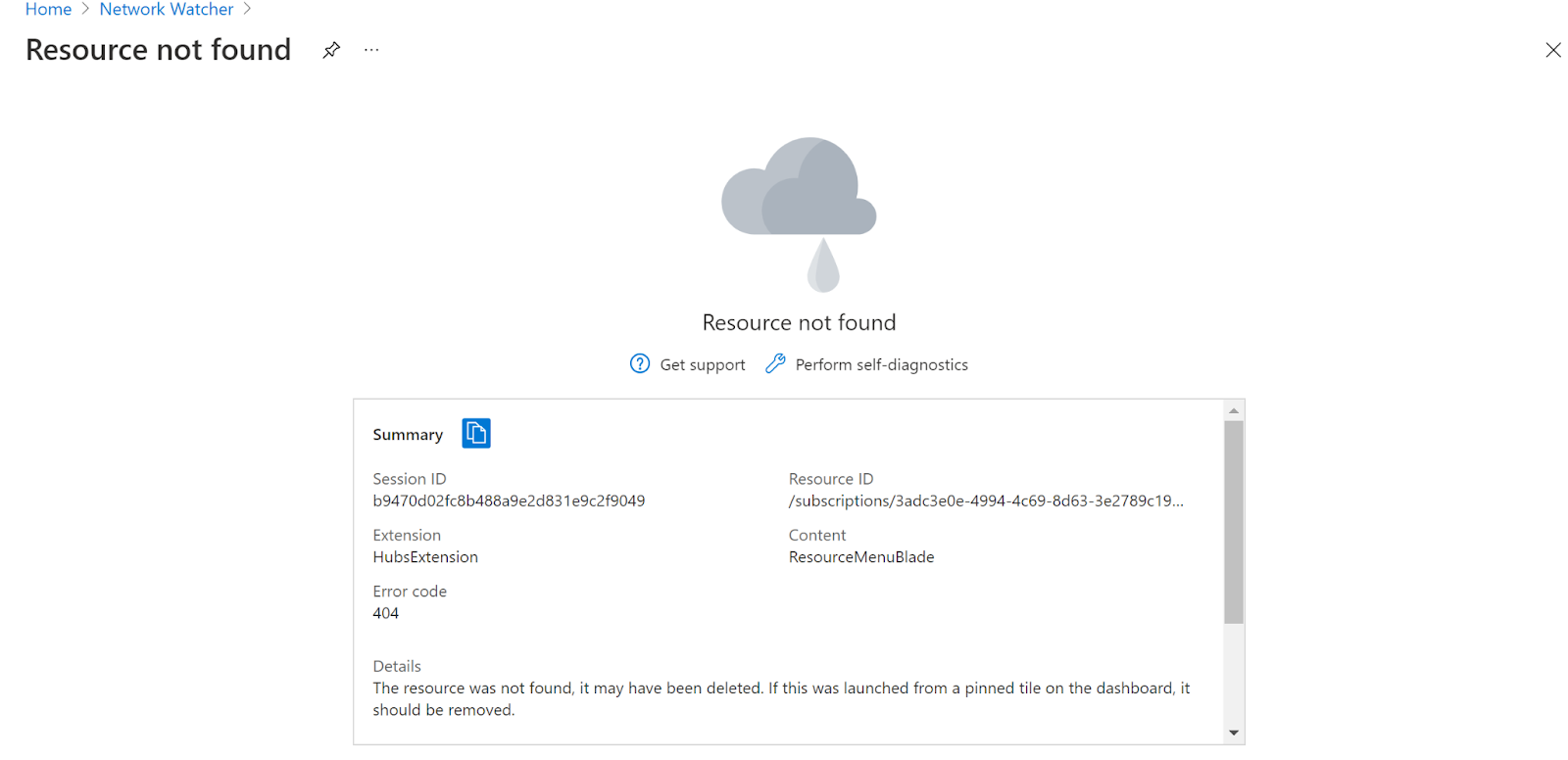The image size is (1568, 760).
Task: Select the ResourceMenuBlade content value
Action: (x=861, y=557)
